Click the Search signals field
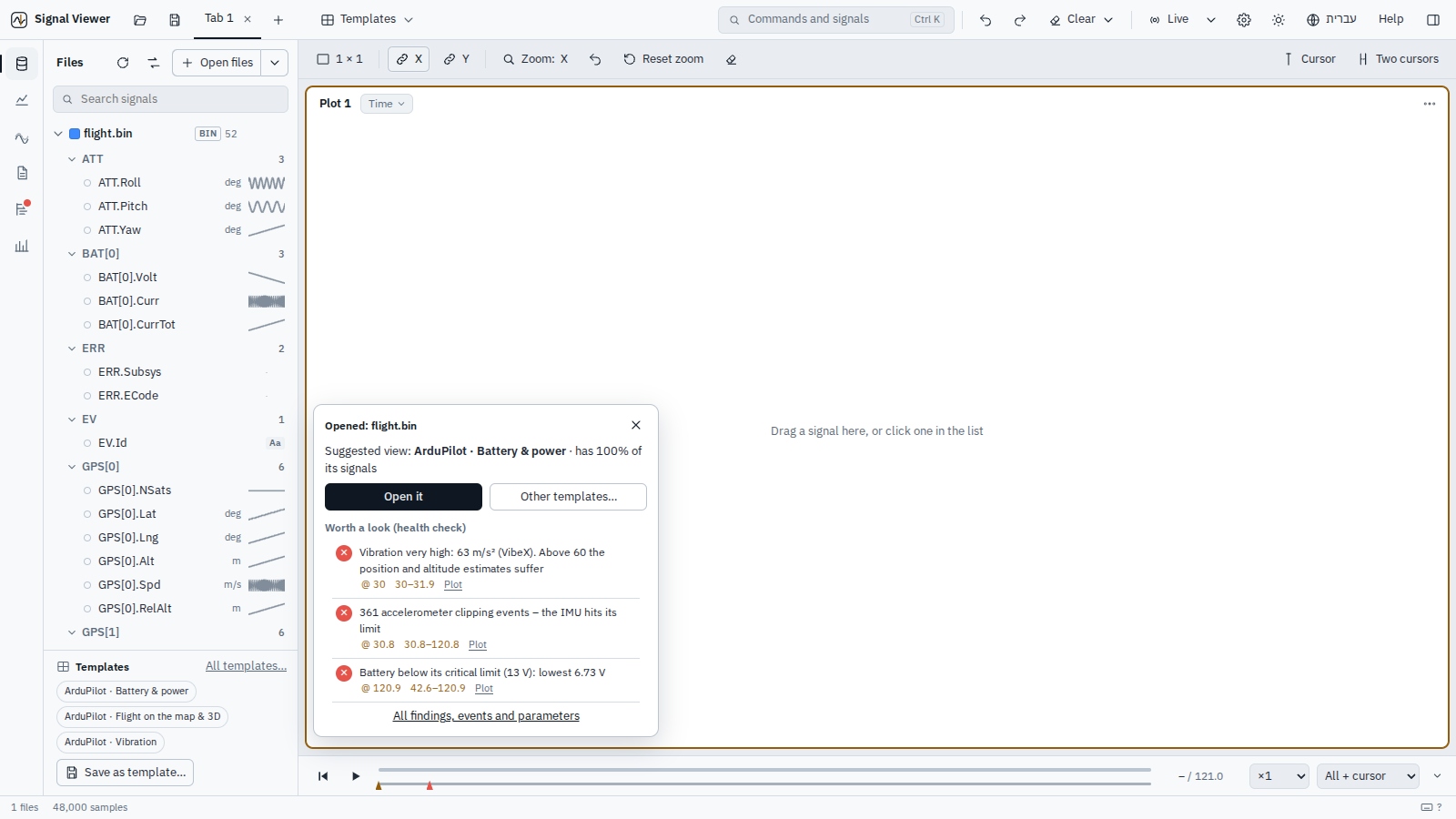Screen dimensions: 1456x819 click(x=170, y=99)
